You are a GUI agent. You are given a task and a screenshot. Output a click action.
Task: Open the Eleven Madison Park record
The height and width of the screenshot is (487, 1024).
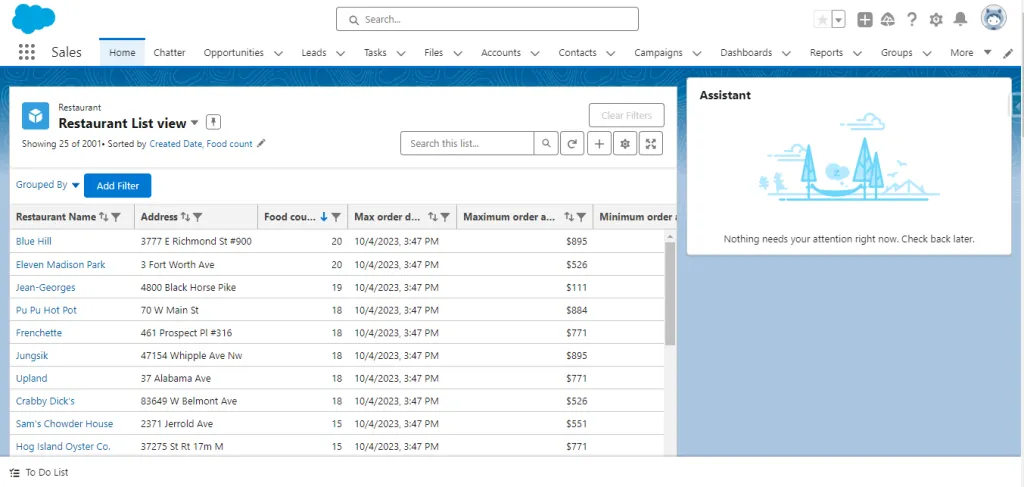click(x=61, y=264)
